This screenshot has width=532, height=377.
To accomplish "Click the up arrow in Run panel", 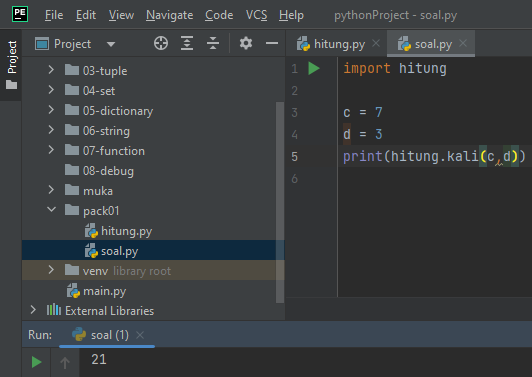I will 65,363.
